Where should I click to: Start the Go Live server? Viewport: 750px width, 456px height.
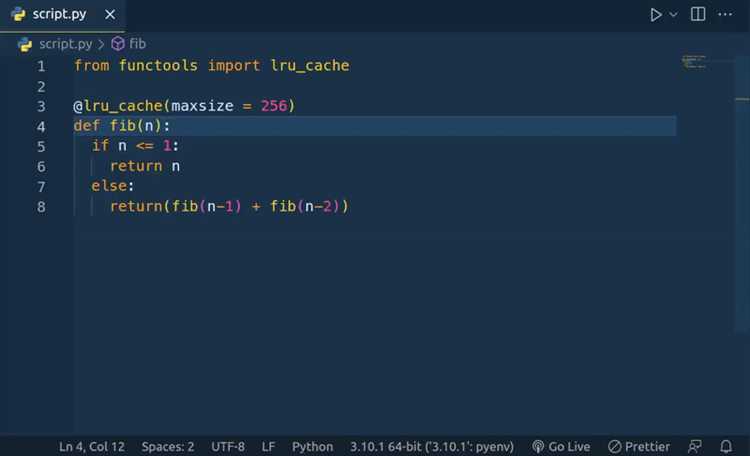click(x=561, y=446)
